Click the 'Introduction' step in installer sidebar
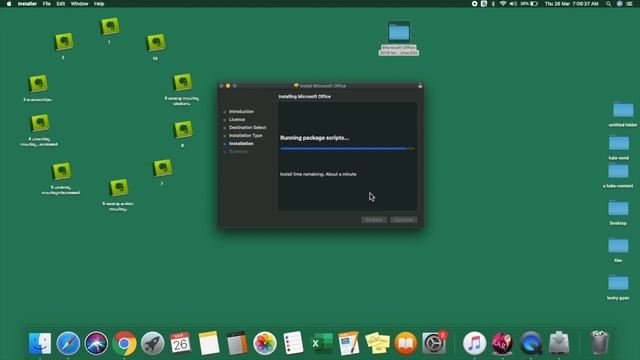This screenshot has height=360, width=640. click(241, 111)
